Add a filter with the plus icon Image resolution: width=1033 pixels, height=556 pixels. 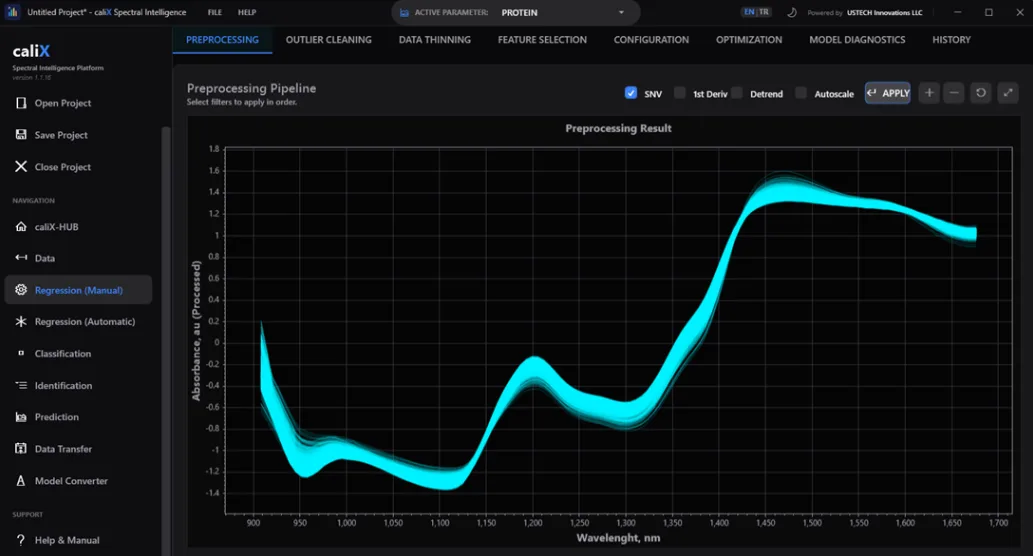click(929, 93)
